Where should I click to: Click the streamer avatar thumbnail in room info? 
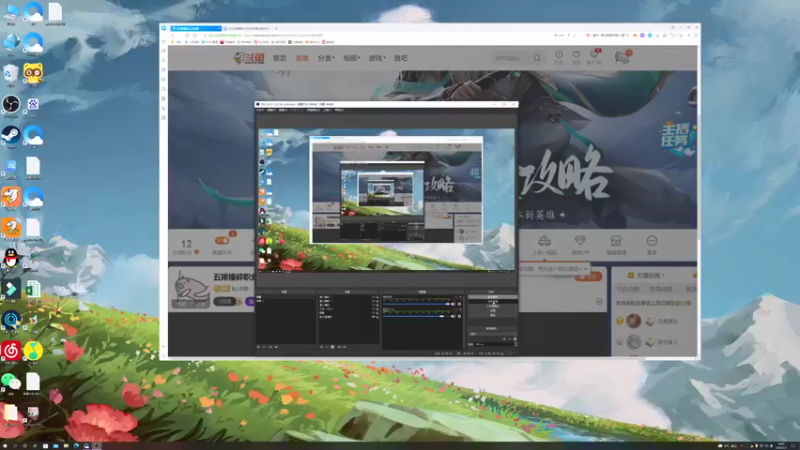pyautogui.click(x=190, y=288)
